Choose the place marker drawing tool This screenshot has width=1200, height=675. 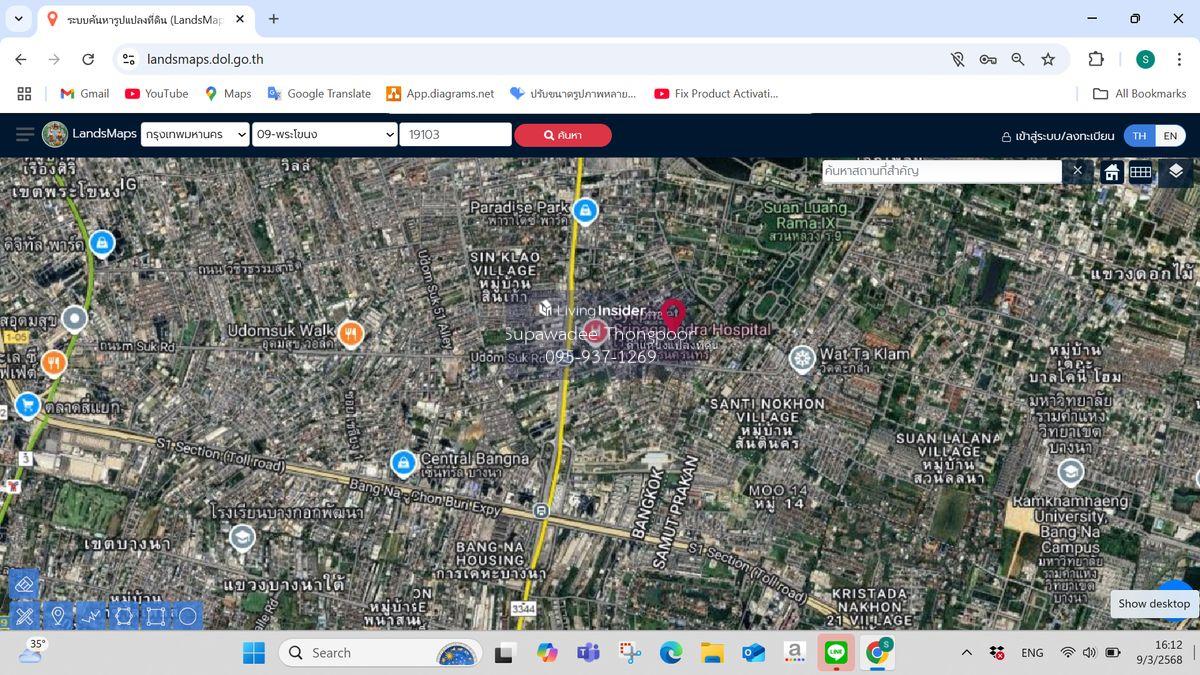click(x=58, y=616)
